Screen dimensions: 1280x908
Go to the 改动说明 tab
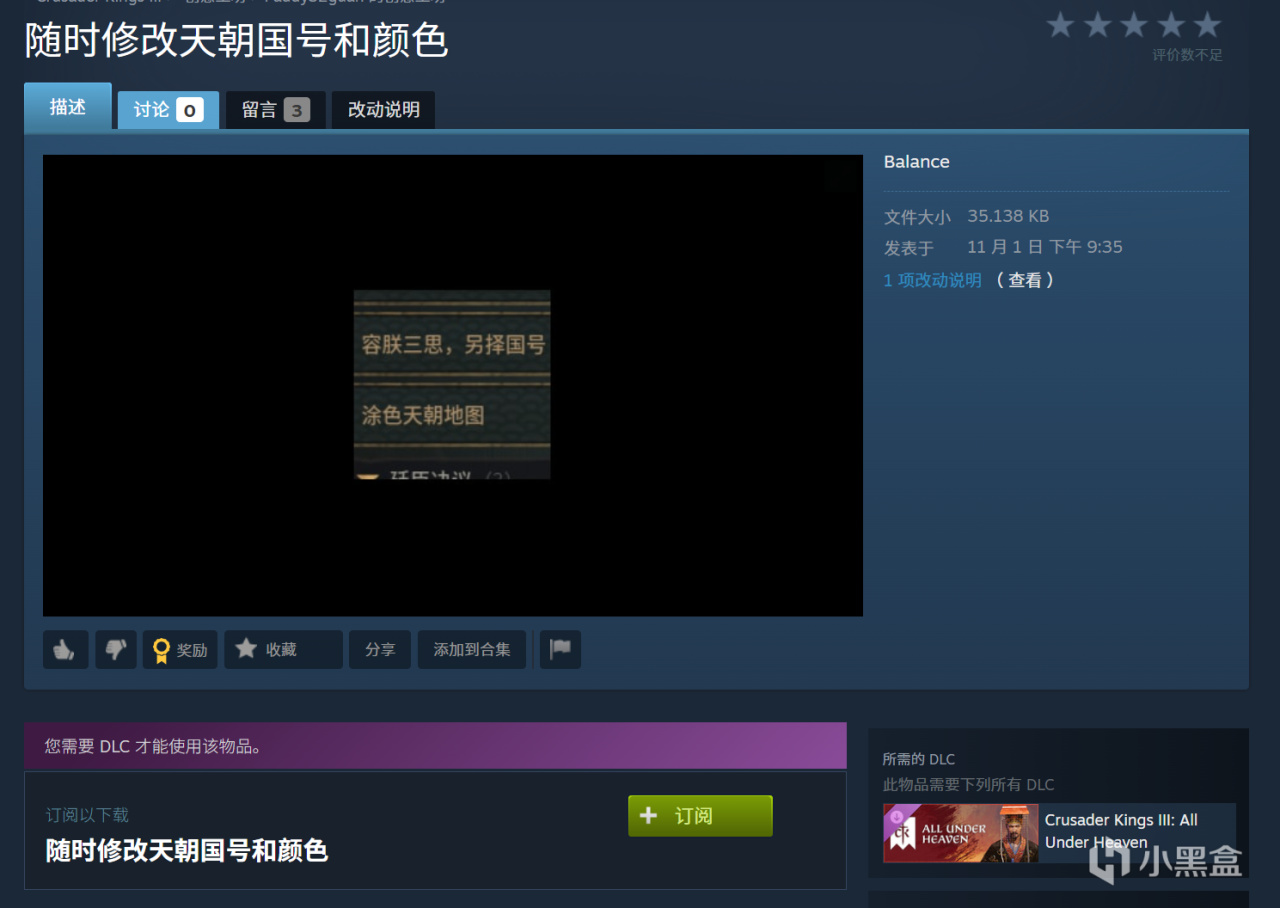tap(383, 110)
